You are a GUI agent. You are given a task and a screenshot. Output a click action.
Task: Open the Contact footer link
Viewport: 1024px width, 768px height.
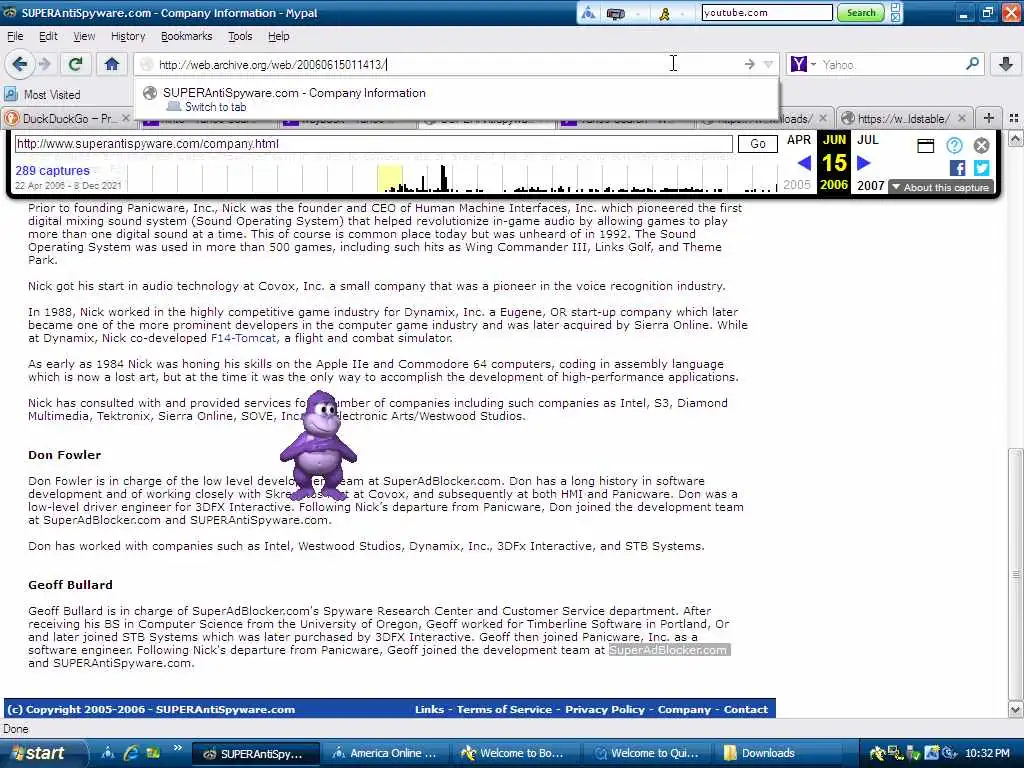coord(746,709)
